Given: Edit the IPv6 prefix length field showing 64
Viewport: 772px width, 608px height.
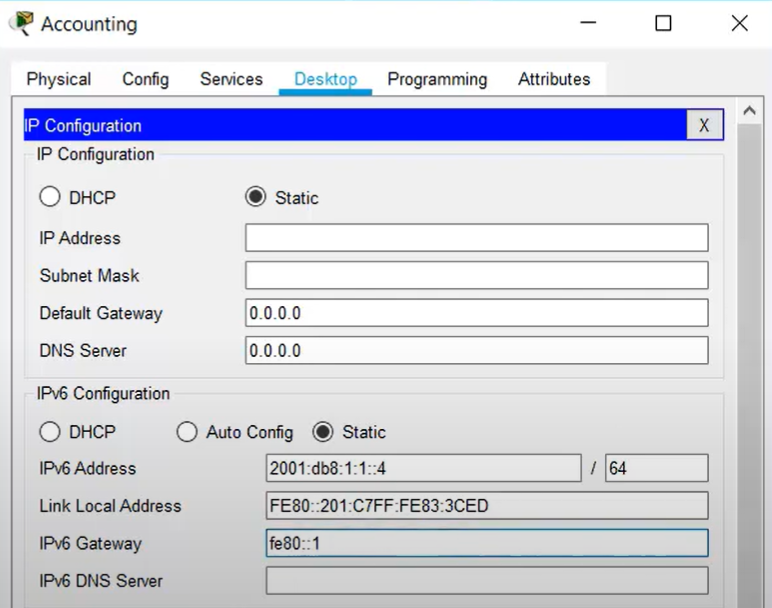Looking at the screenshot, I should click(x=657, y=468).
